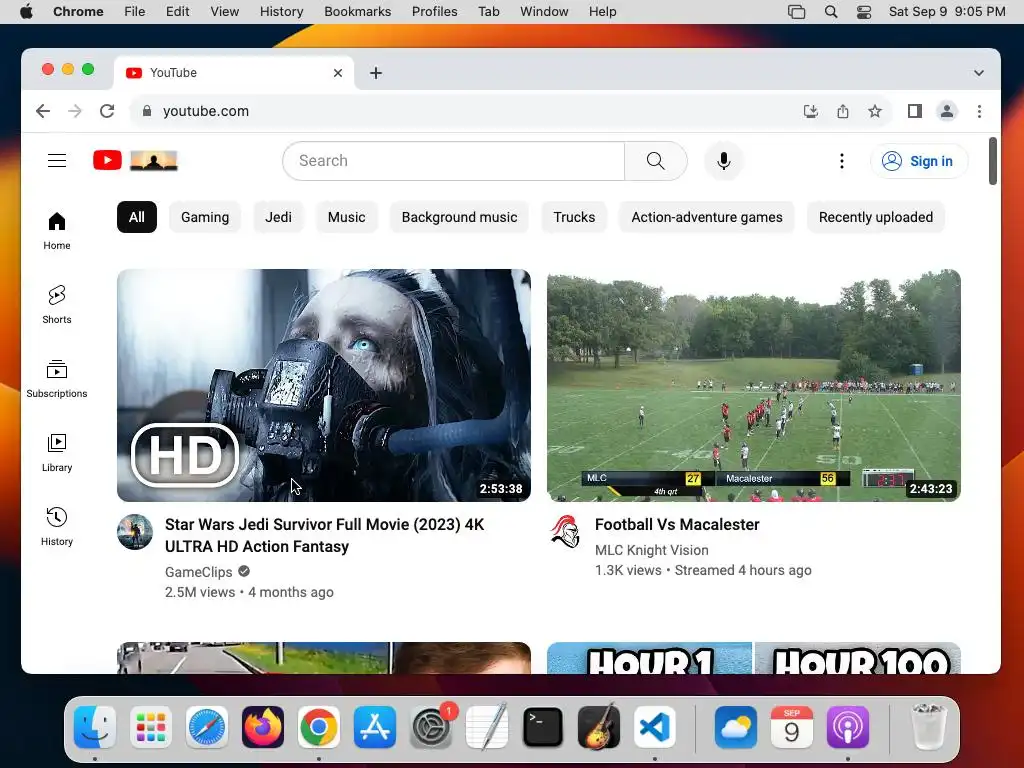Viewport: 1024px width, 768px height.
Task: Select the Recently uploaded chip
Action: click(x=876, y=217)
